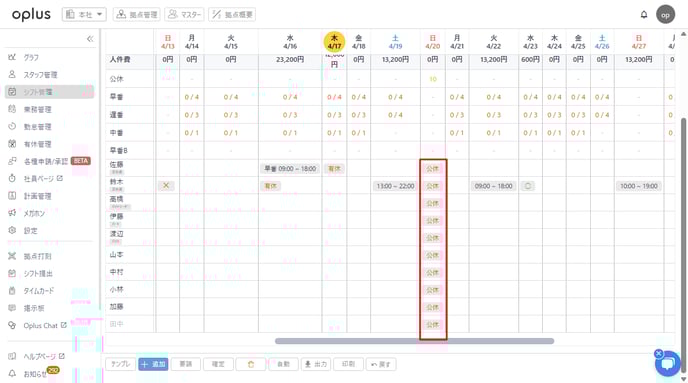Screen dimensions: 688x383
Task: Open 計画管理 in the sidebar
Action: pos(38,196)
